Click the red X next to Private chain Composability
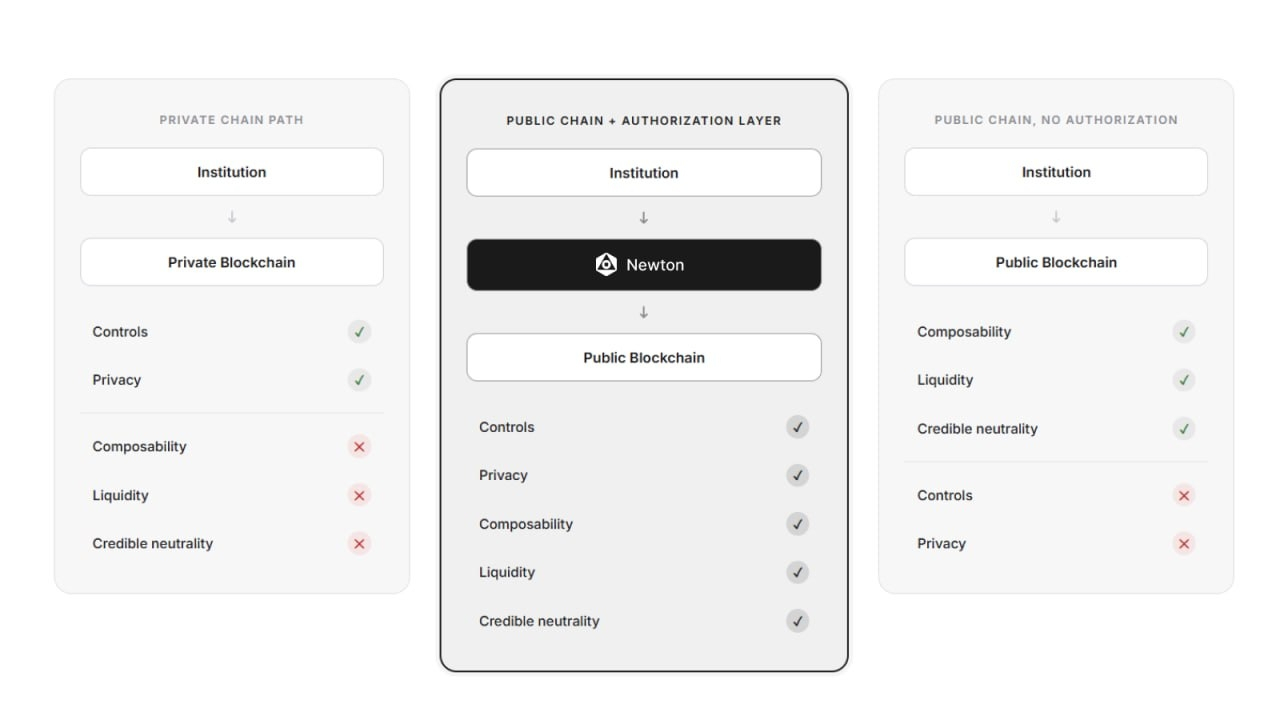The image size is (1280, 720). tap(359, 447)
